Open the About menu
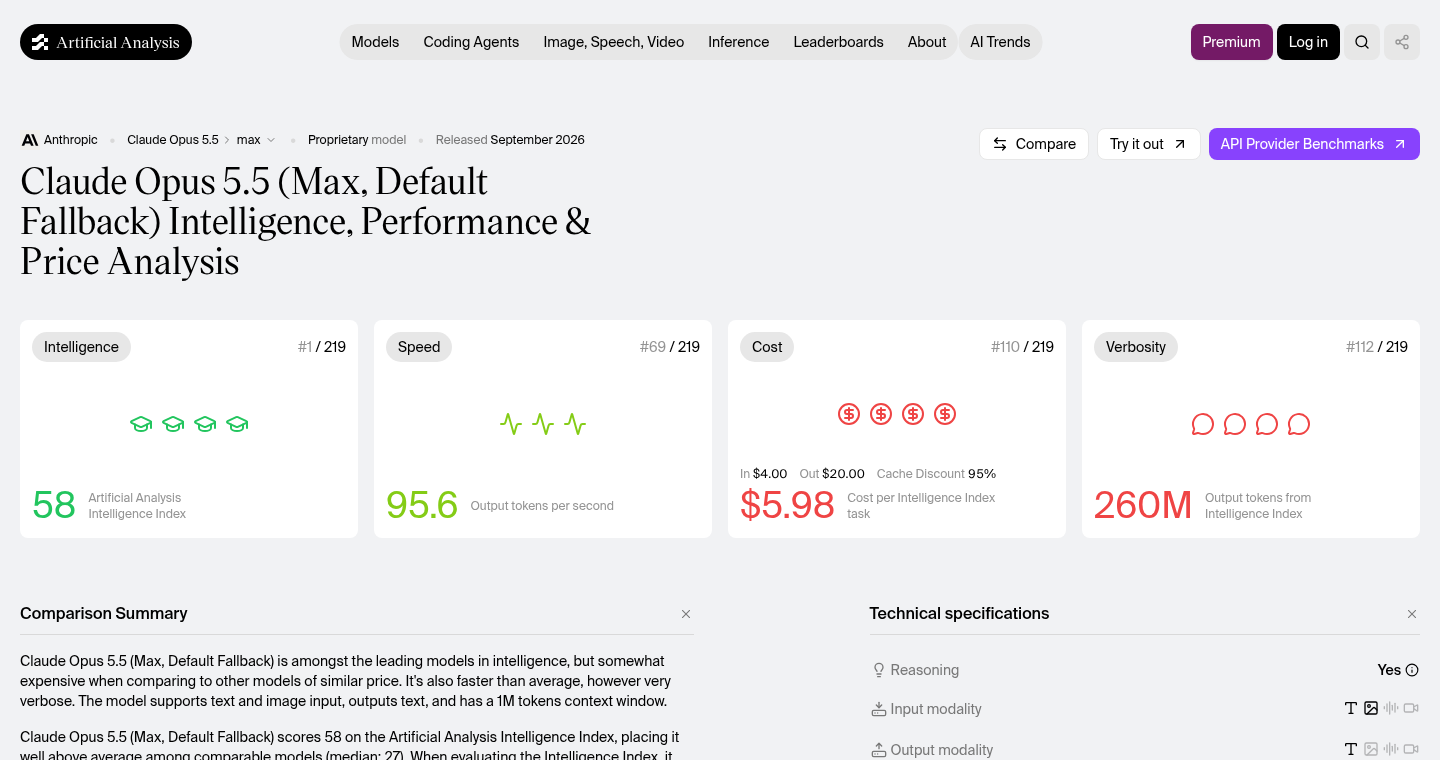The image size is (1440, 760). click(x=927, y=42)
